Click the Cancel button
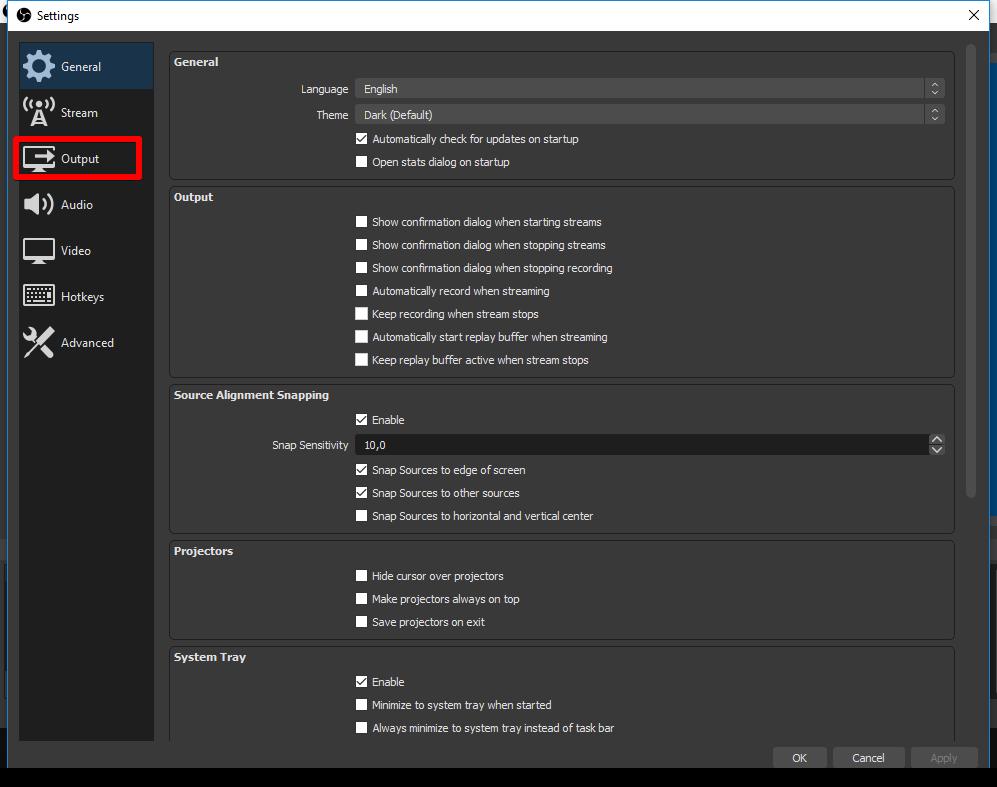This screenshot has height=787, width=997. (868, 757)
